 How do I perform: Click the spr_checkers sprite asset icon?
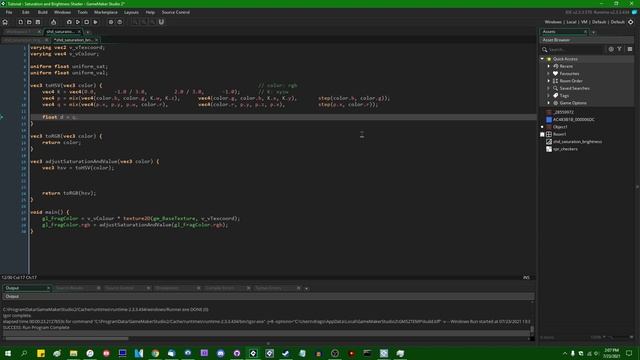coord(549,149)
